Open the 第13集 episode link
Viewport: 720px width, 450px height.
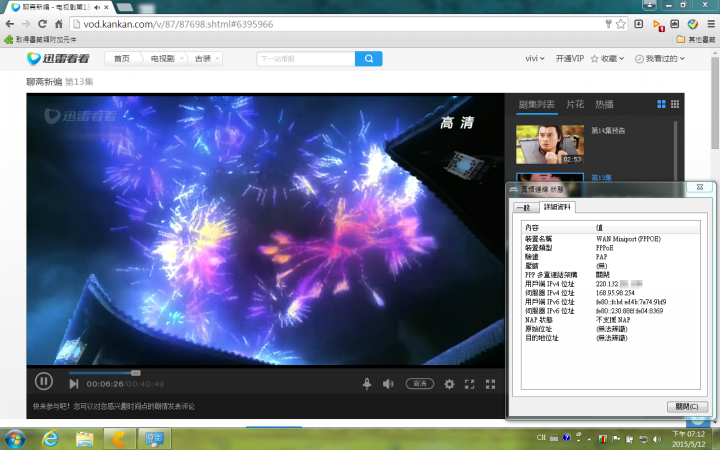pos(601,178)
